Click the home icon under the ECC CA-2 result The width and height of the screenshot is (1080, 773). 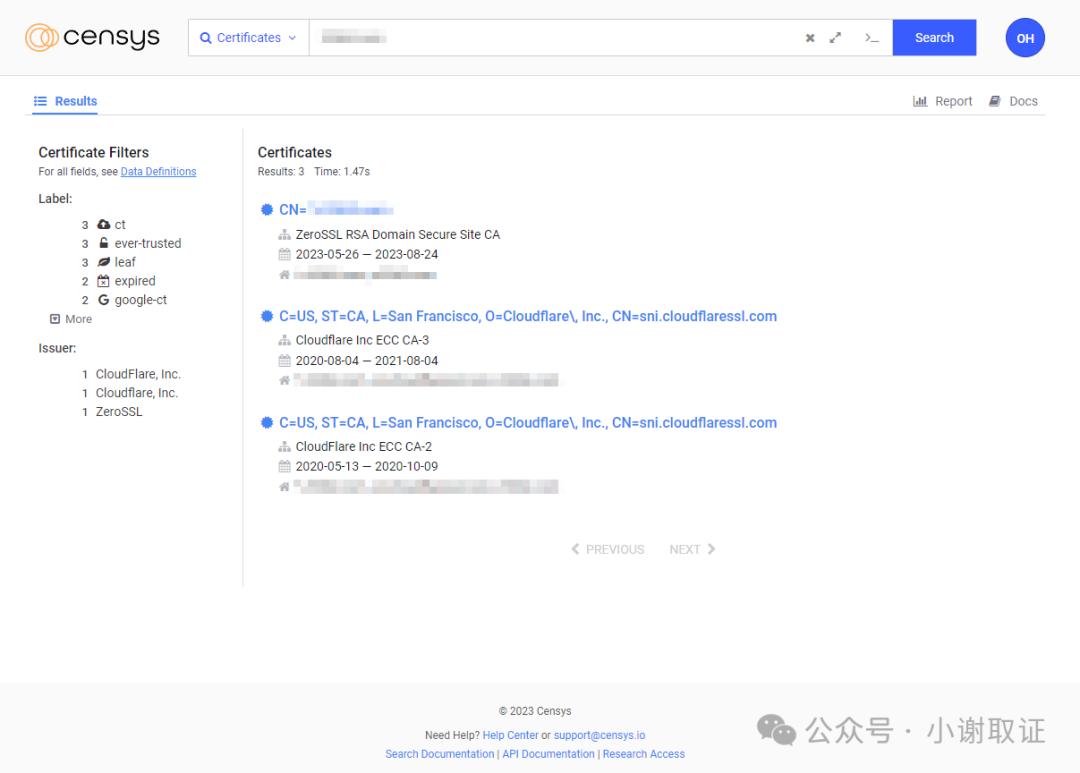pyautogui.click(x=284, y=487)
